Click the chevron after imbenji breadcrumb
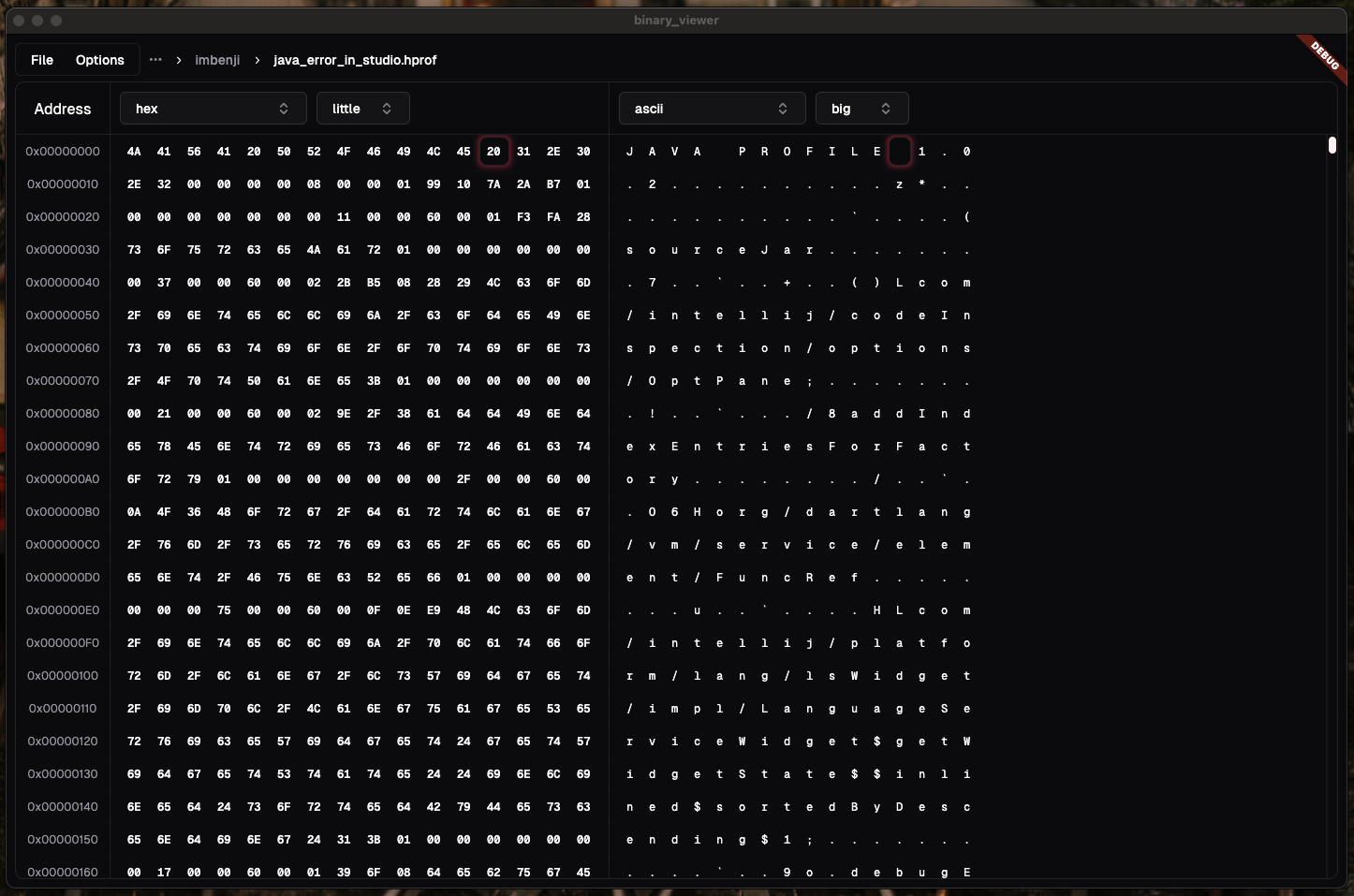 coord(256,60)
